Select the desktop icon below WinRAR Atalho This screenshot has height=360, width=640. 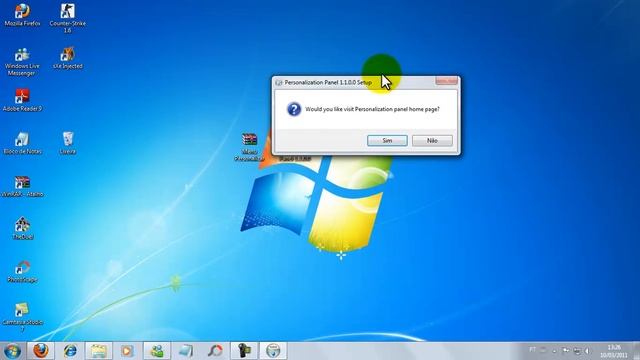[22, 229]
